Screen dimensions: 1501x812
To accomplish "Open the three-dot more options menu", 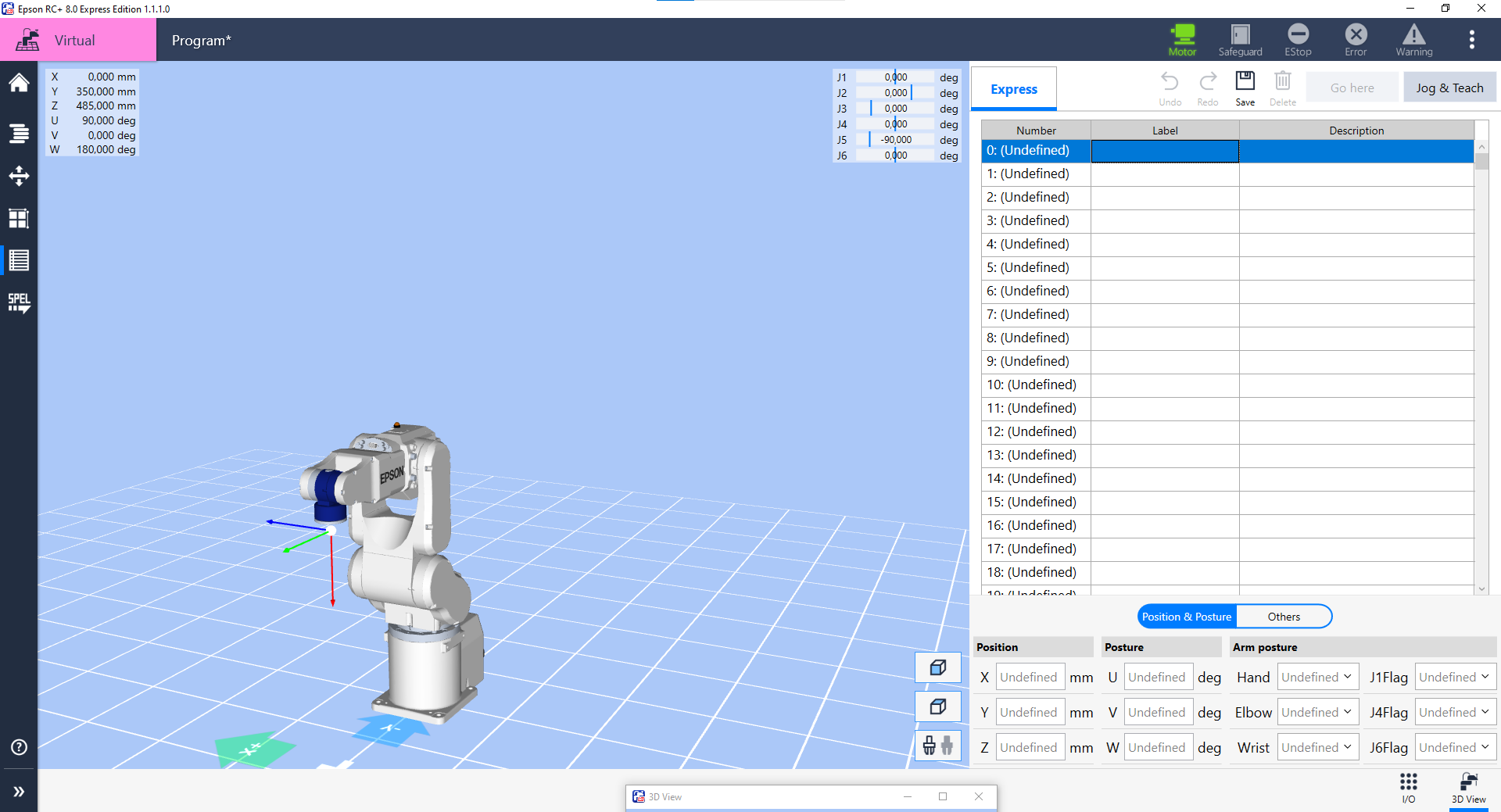I will click(1471, 40).
